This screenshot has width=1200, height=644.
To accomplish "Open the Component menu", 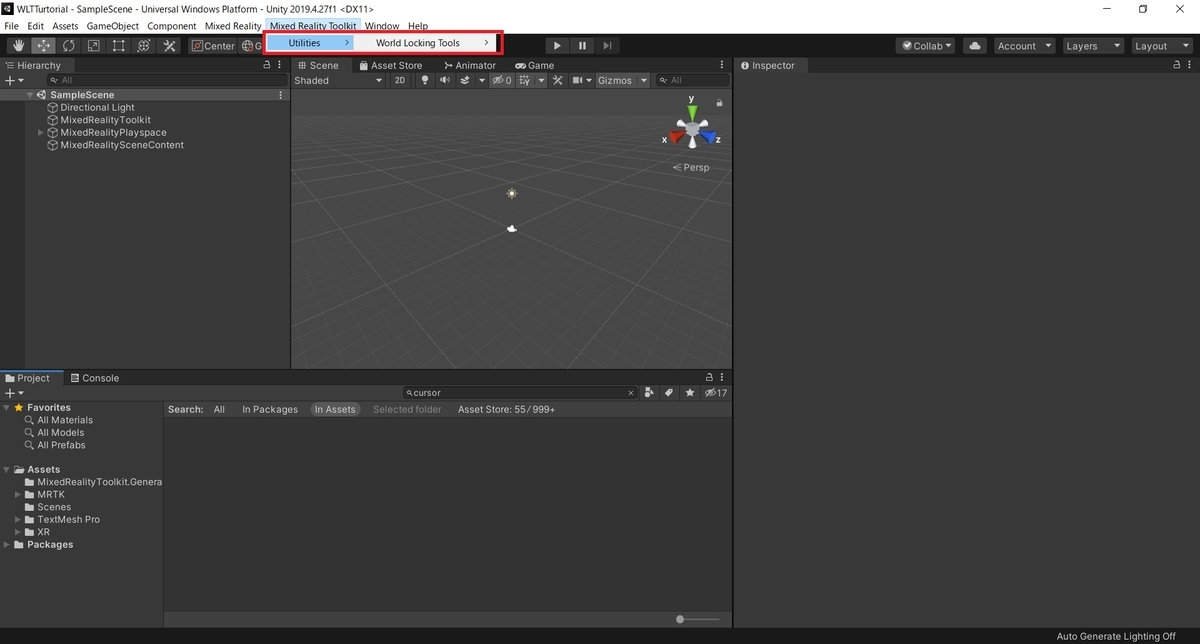I will click(x=171, y=26).
